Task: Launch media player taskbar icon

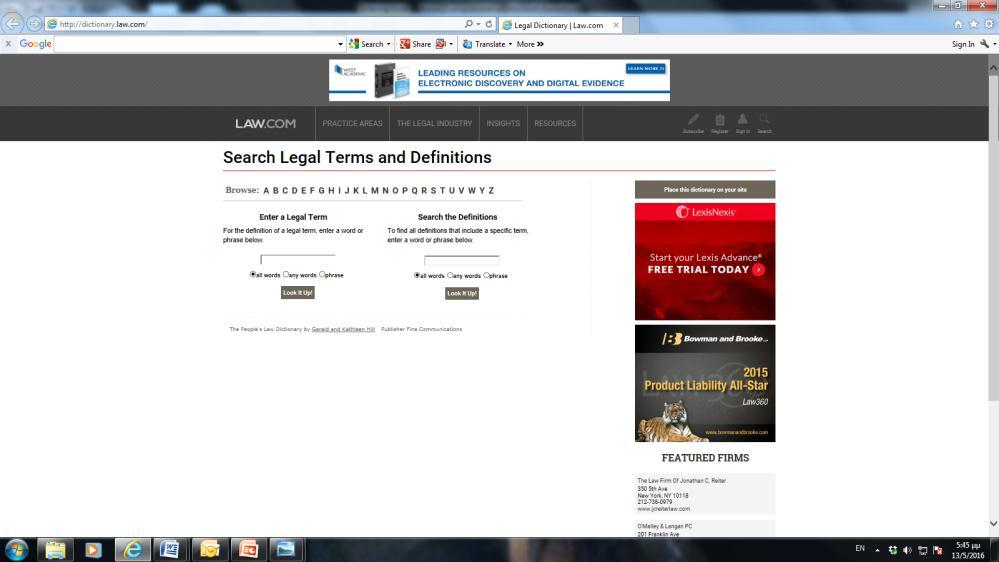Action: [x=93, y=549]
